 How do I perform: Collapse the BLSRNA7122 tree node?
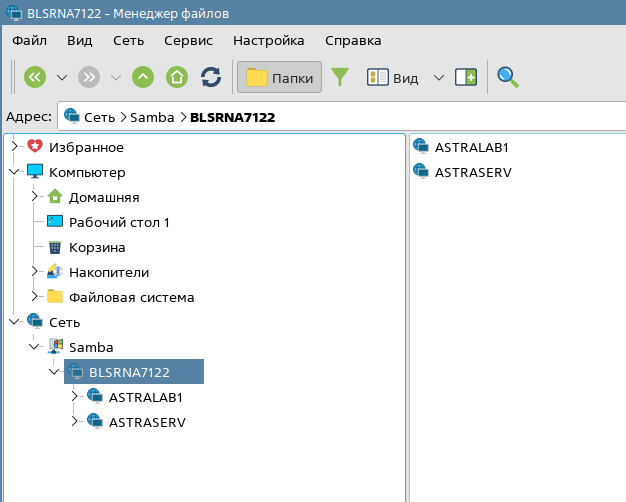pos(54,372)
